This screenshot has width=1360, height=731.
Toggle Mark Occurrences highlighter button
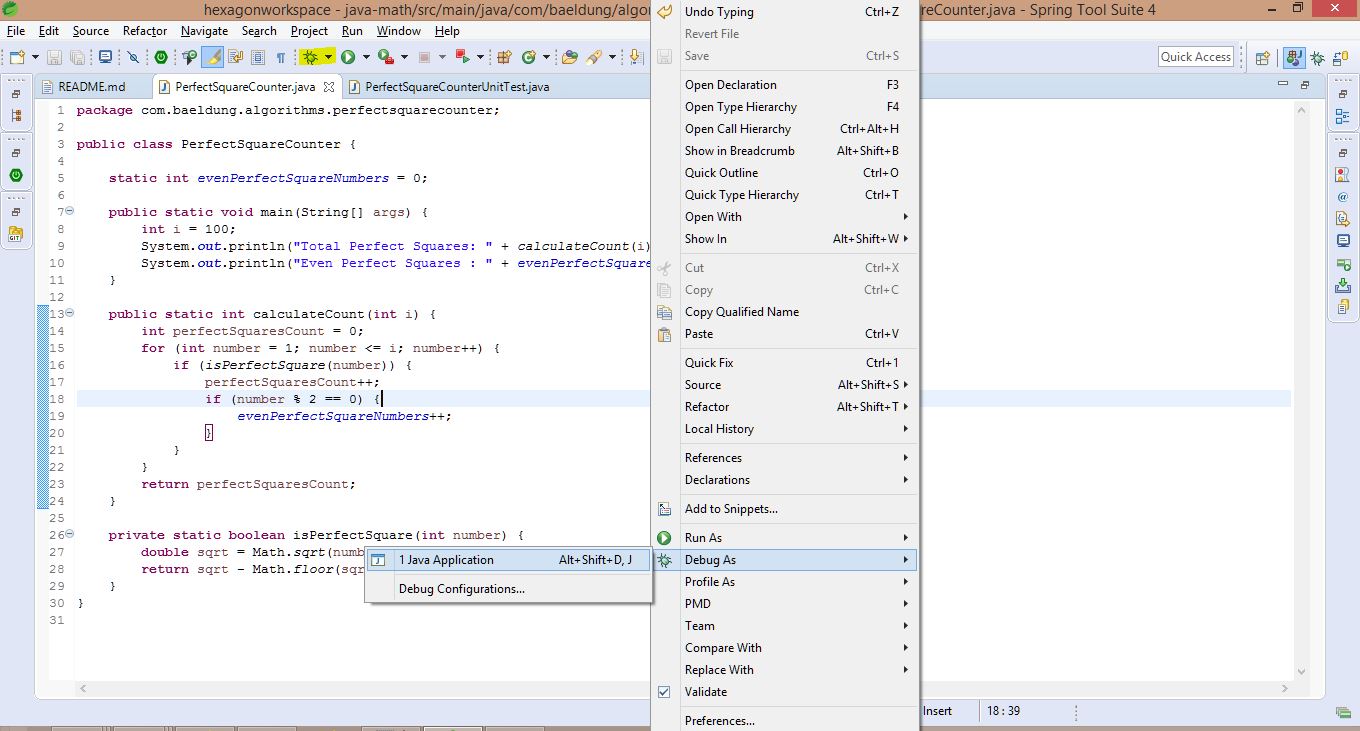(212, 57)
